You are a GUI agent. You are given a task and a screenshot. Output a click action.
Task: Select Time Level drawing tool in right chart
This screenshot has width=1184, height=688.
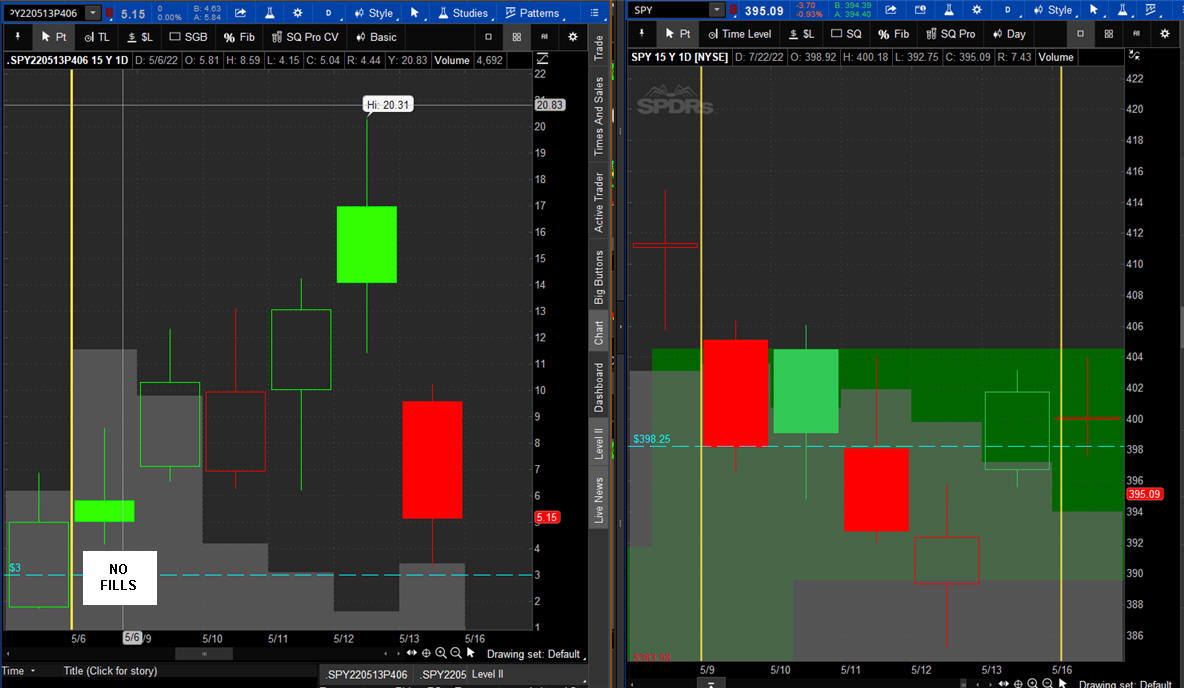pyautogui.click(x=740, y=33)
